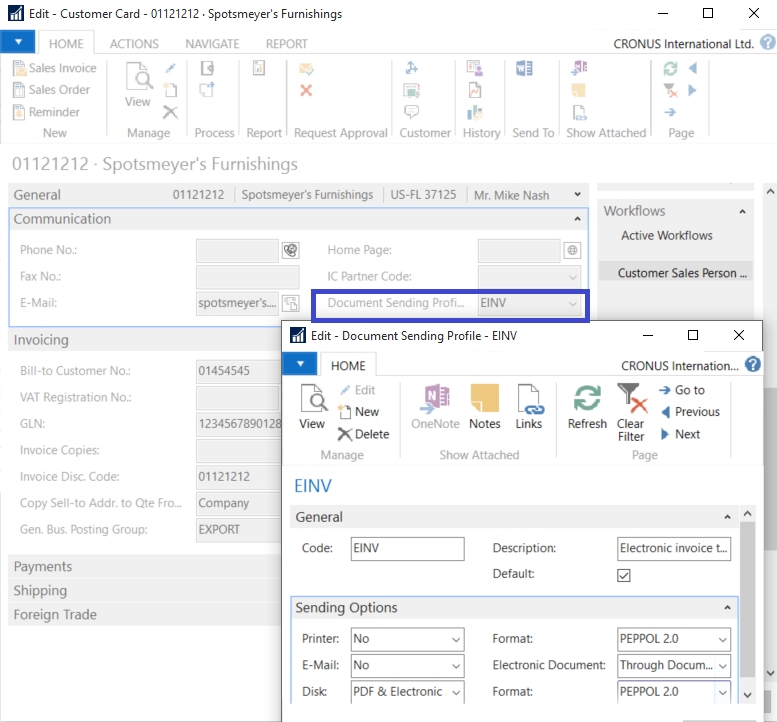The height and width of the screenshot is (722, 777).
Task: Open the Printer dropdown
Action: click(x=456, y=638)
